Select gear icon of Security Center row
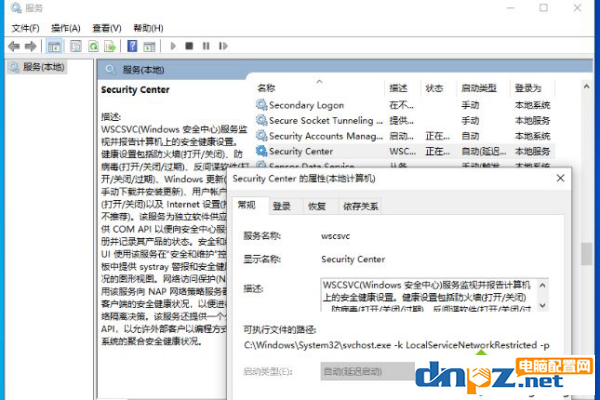This screenshot has width=600, height=400. [x=261, y=151]
